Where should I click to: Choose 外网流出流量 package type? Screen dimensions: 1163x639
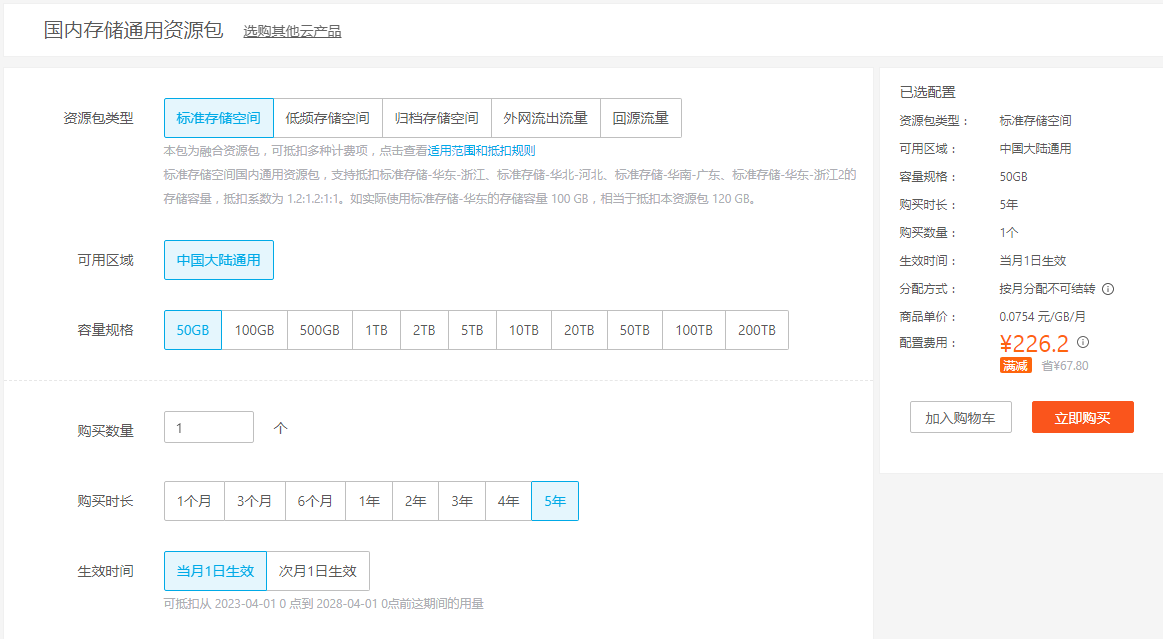tap(545, 118)
